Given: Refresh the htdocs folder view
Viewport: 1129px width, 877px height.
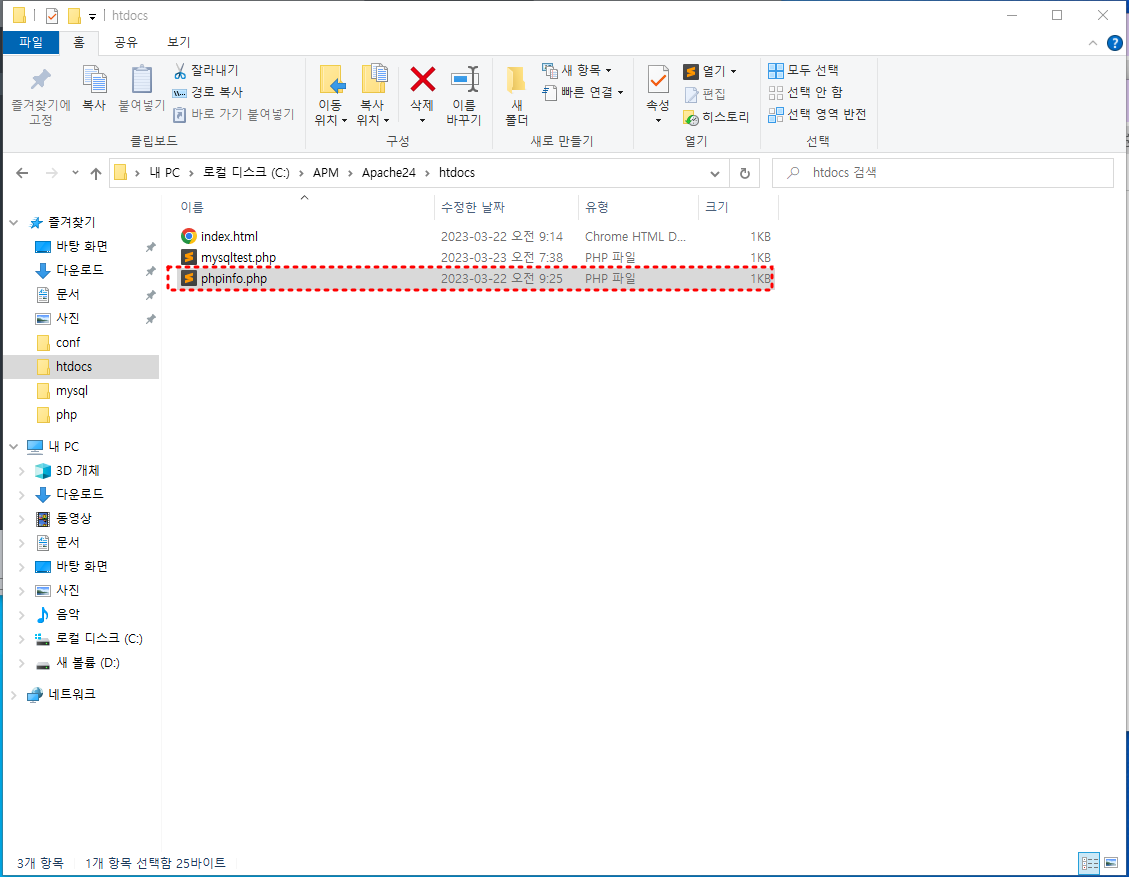Looking at the screenshot, I should (x=745, y=174).
